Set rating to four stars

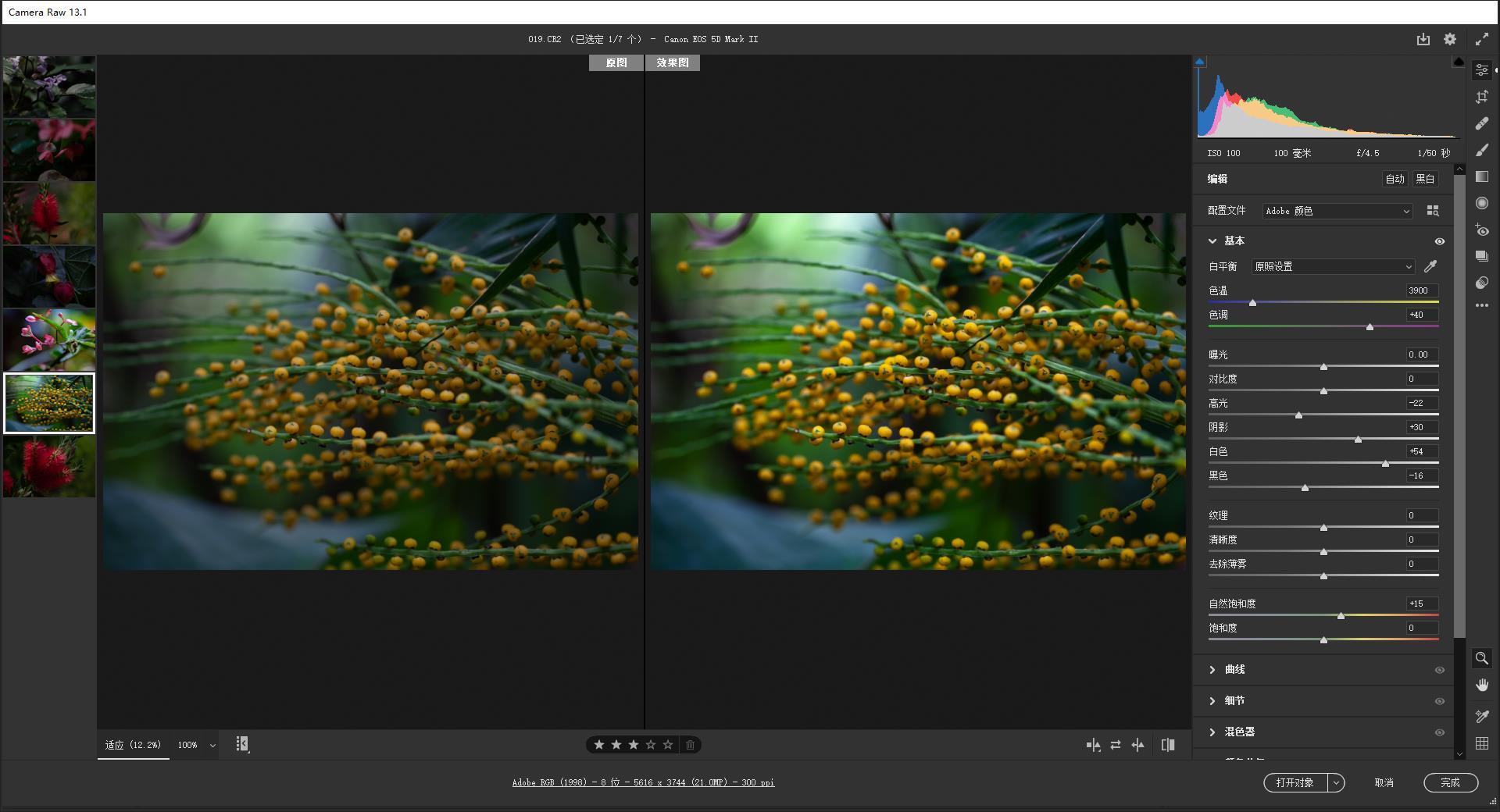(x=651, y=745)
